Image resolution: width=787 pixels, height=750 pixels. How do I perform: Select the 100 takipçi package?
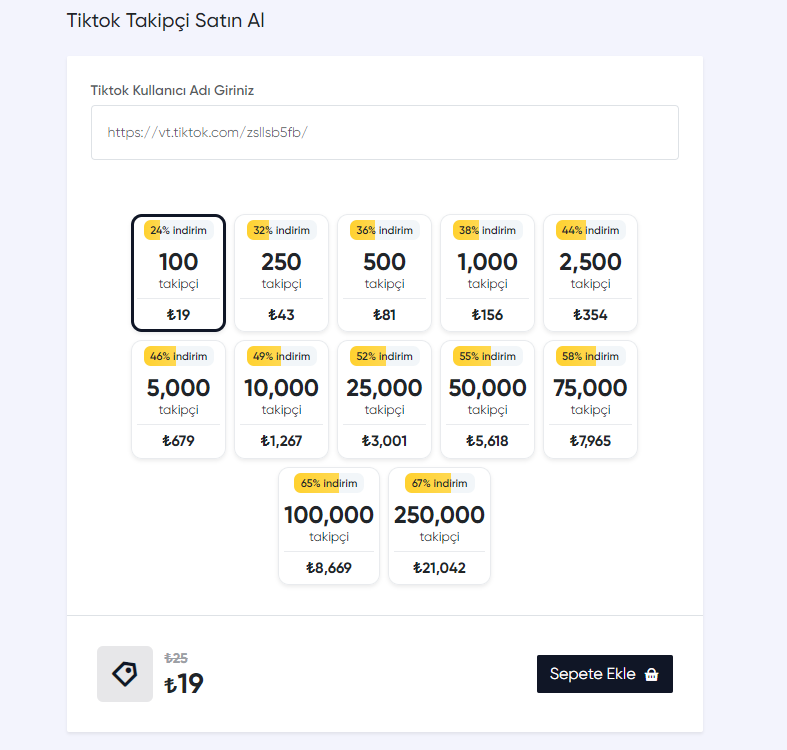point(178,273)
